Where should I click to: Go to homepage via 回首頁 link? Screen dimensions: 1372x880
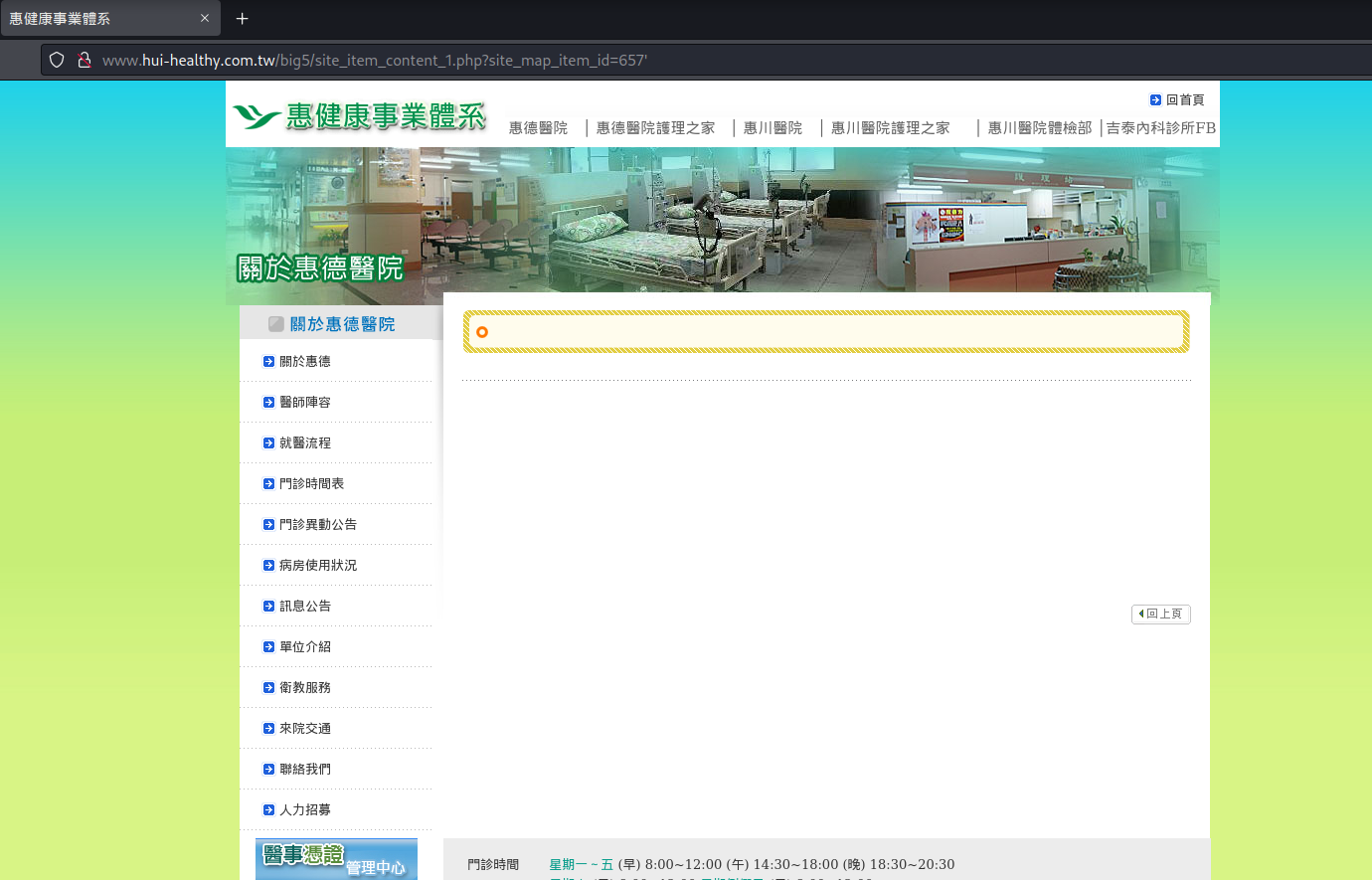click(1185, 99)
